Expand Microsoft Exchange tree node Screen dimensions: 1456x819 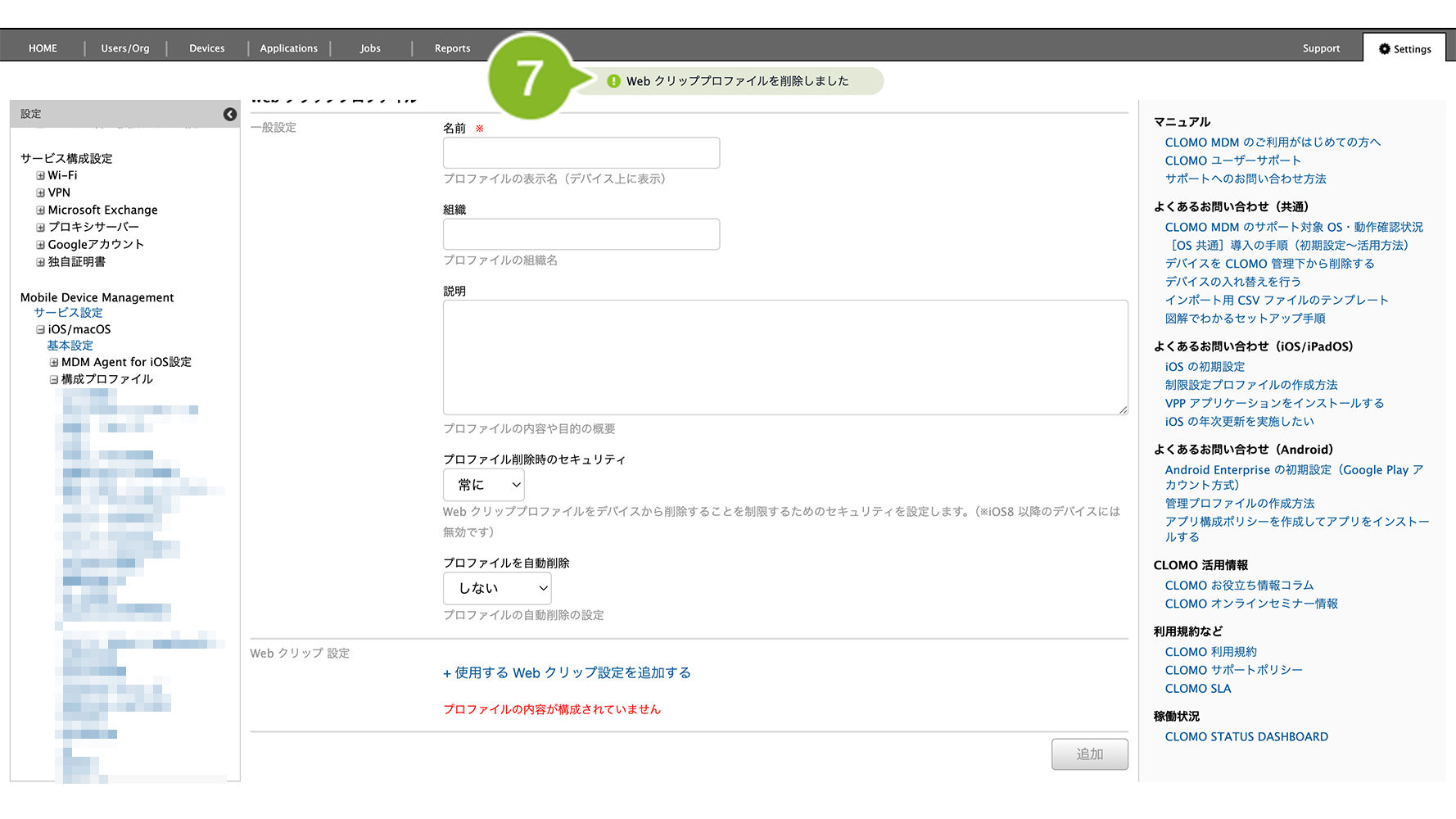pos(40,210)
